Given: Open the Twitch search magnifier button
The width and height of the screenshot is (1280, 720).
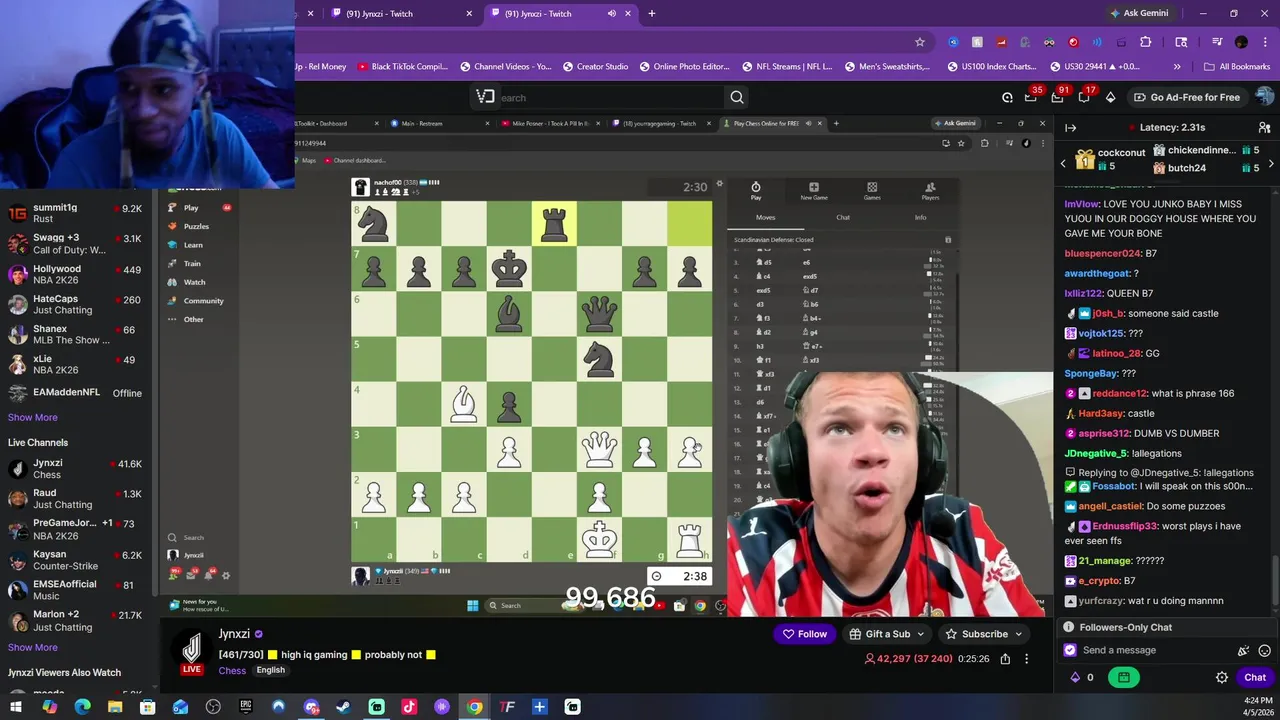Looking at the screenshot, I should pos(737,97).
